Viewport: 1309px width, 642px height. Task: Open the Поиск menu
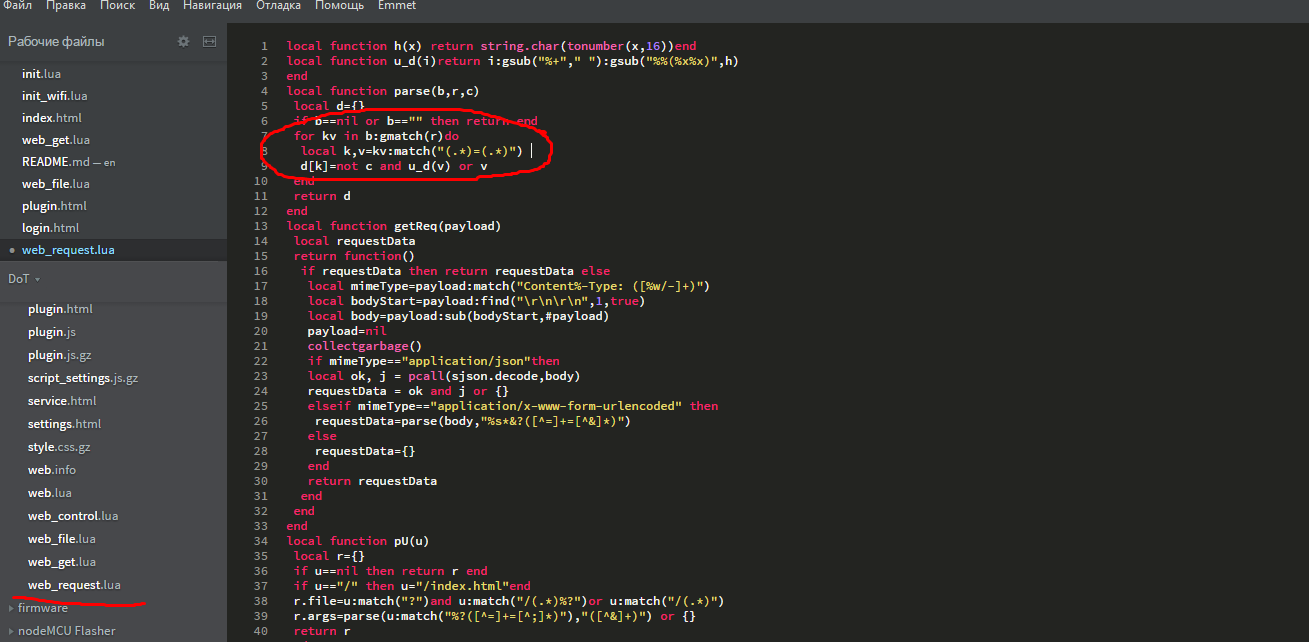tap(118, 6)
